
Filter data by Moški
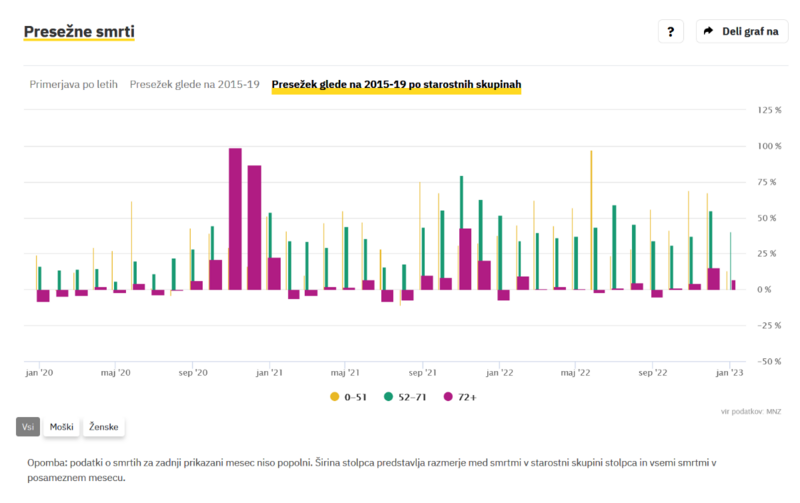(61, 427)
